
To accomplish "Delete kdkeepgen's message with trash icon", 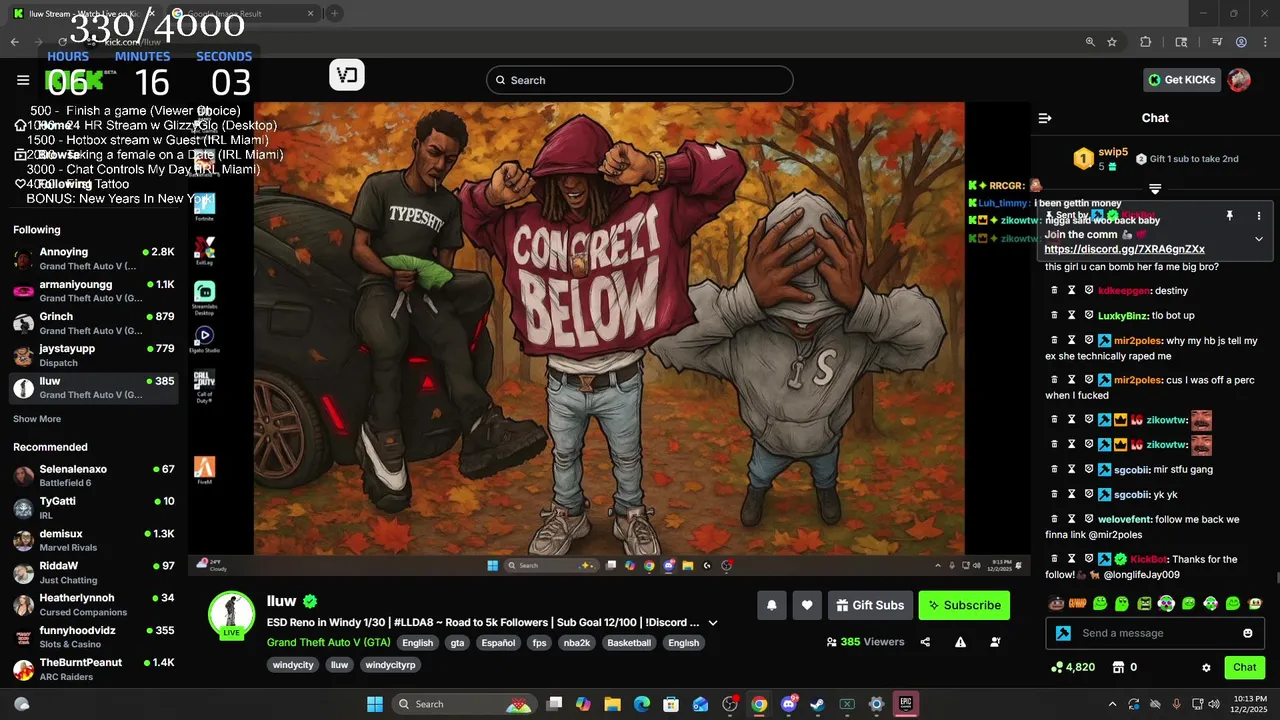I will point(1054,290).
